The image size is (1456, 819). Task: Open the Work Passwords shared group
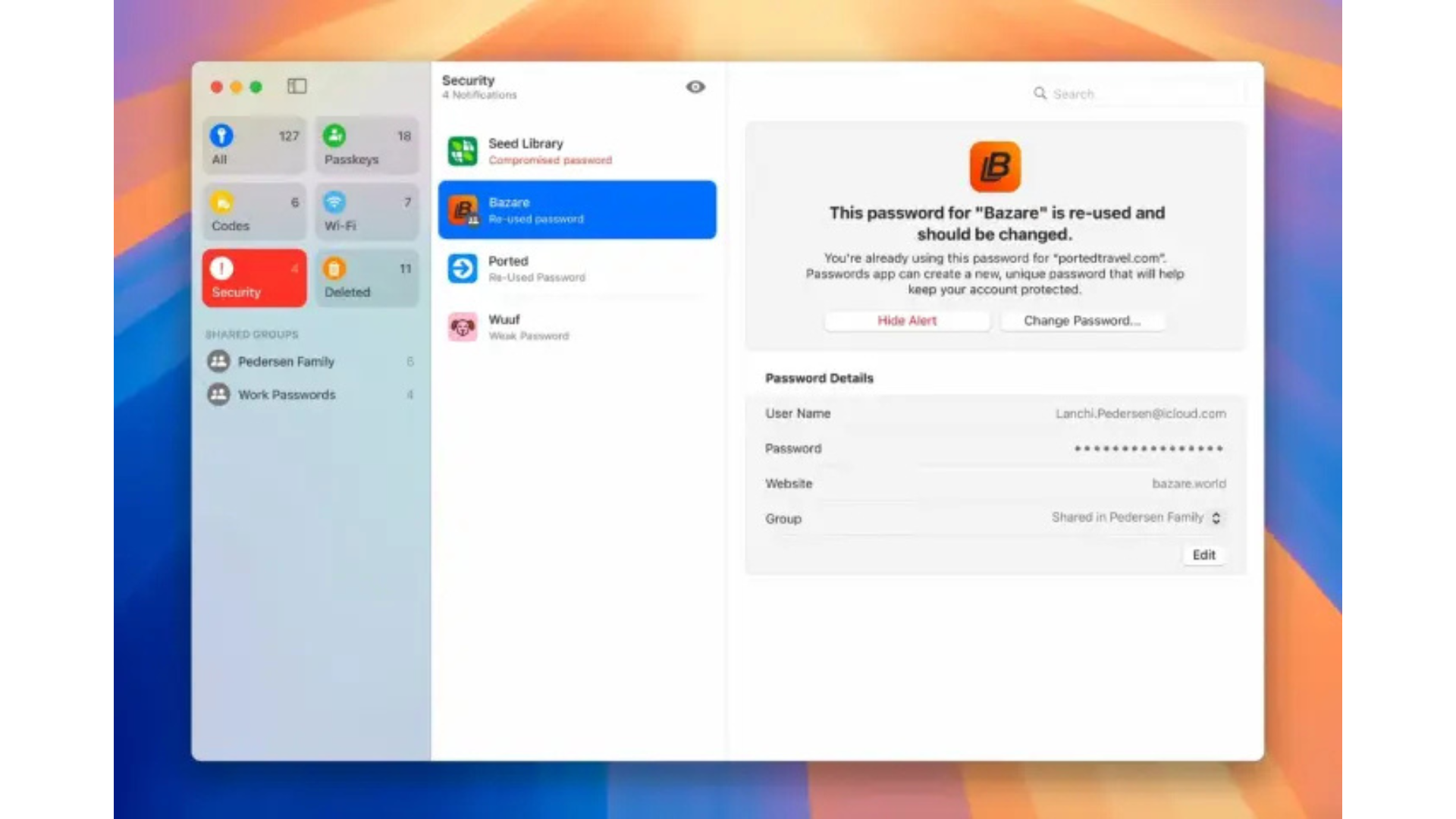[287, 395]
